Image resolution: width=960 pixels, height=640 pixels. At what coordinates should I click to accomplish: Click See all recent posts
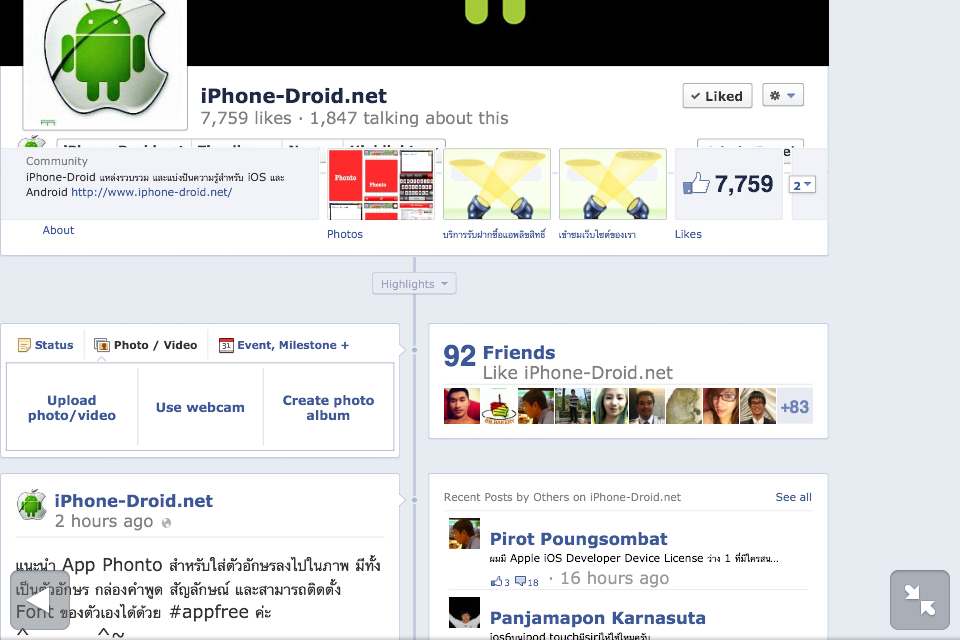[793, 497]
